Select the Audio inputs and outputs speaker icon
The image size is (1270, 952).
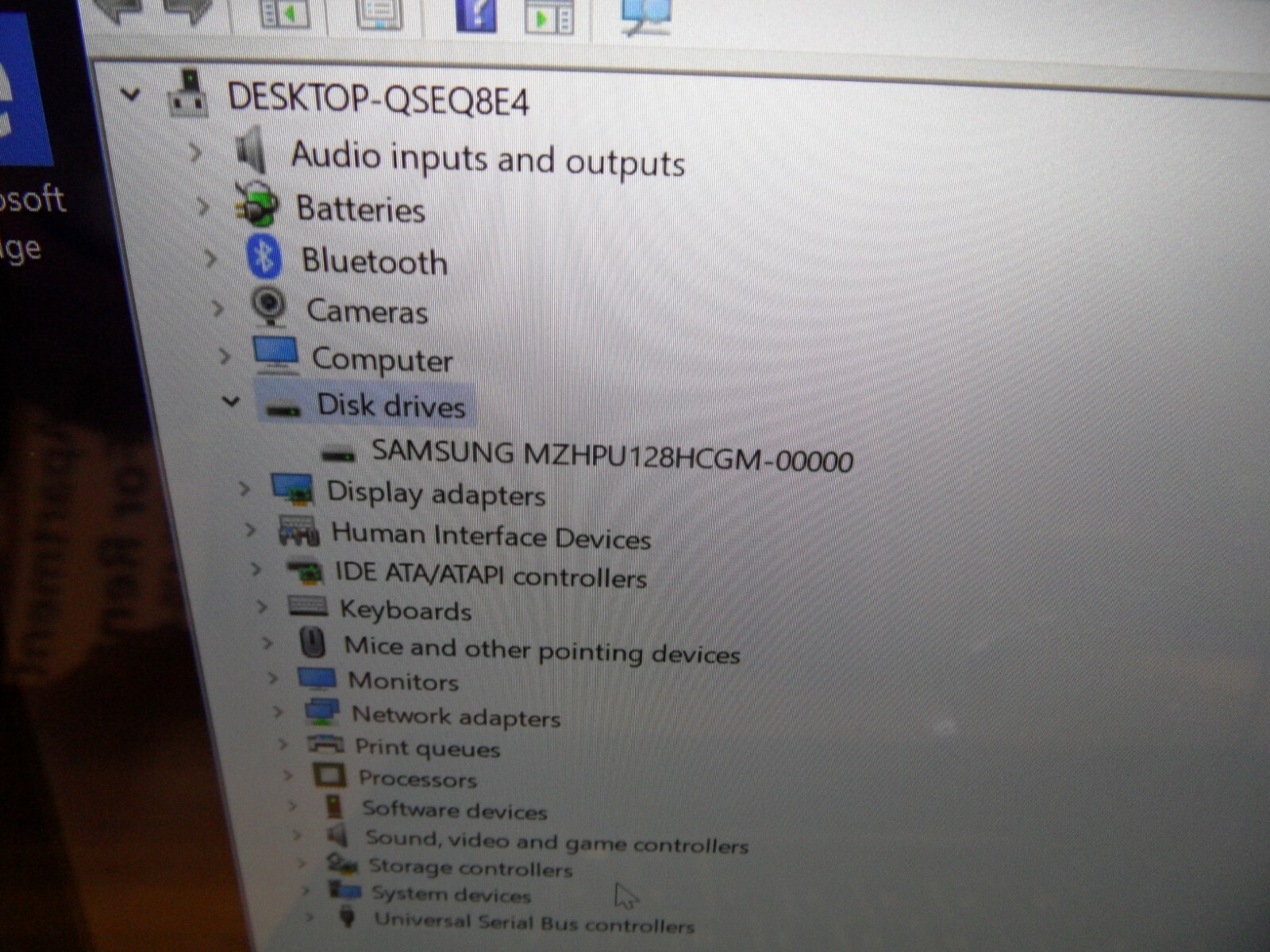click(x=252, y=149)
